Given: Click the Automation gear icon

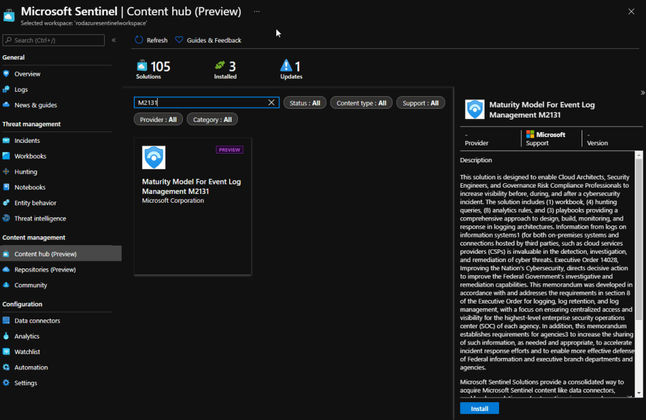Looking at the screenshot, I should 6,367.
